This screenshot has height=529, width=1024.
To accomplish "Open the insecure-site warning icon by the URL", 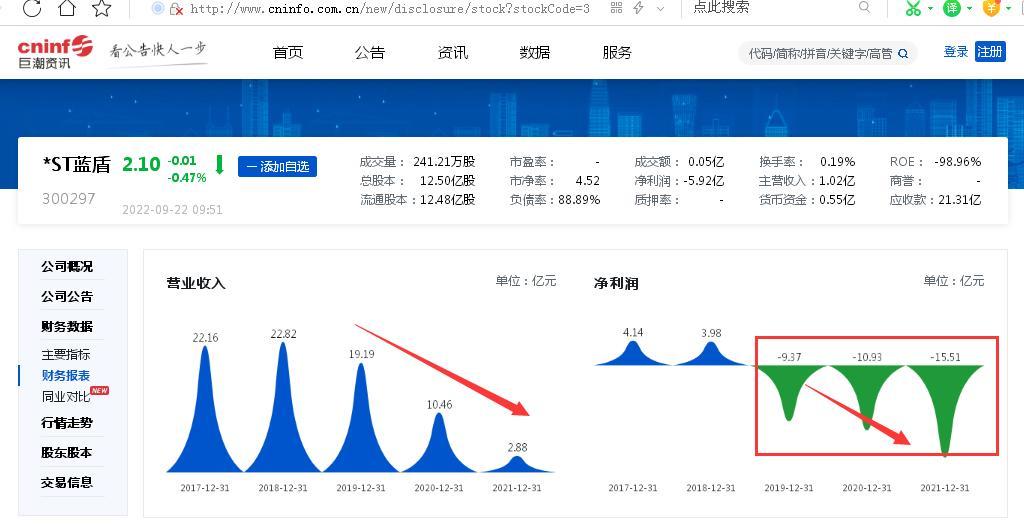I will [176, 8].
